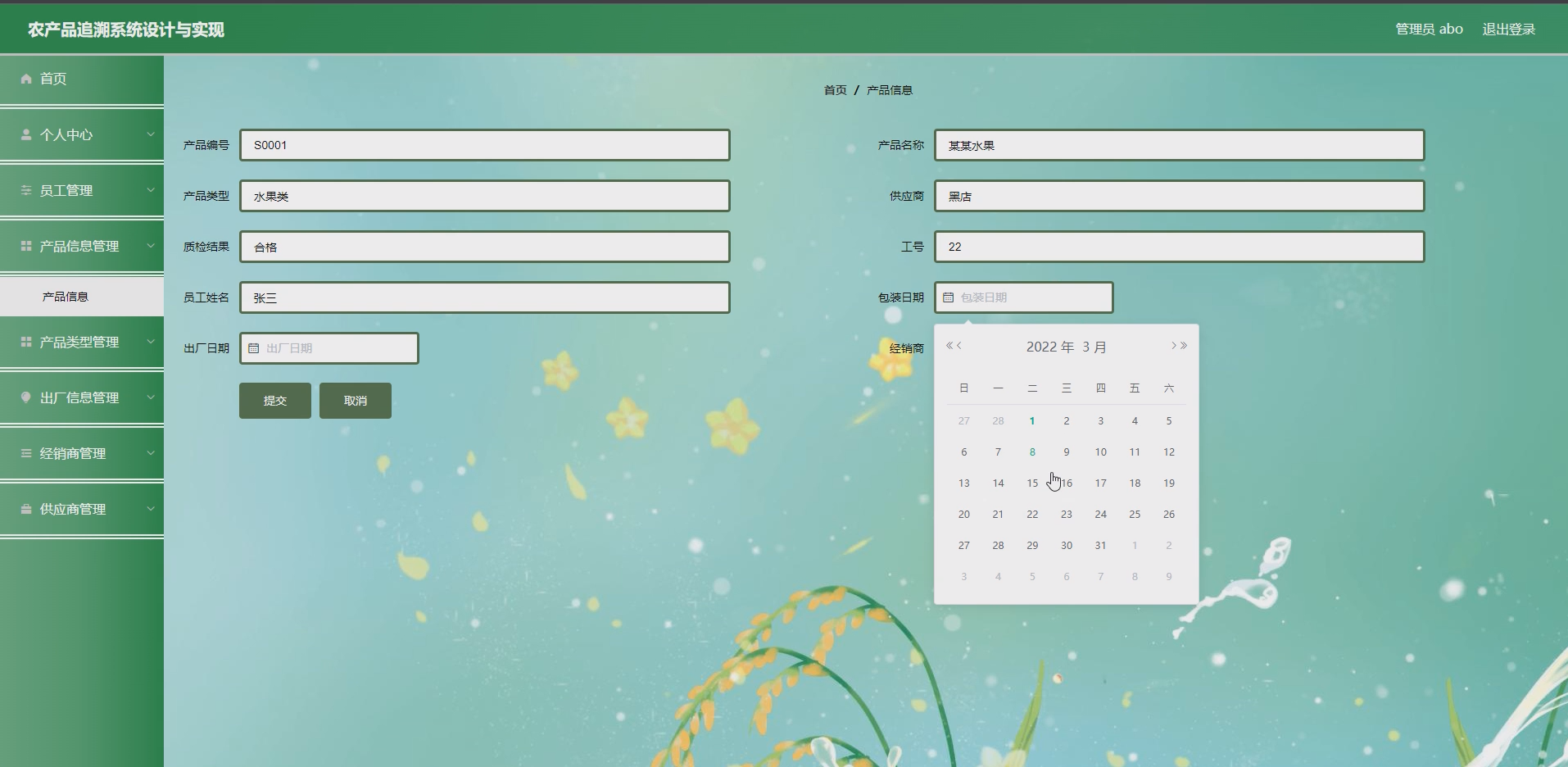Click calendar icon in 包装日期 field

point(949,297)
